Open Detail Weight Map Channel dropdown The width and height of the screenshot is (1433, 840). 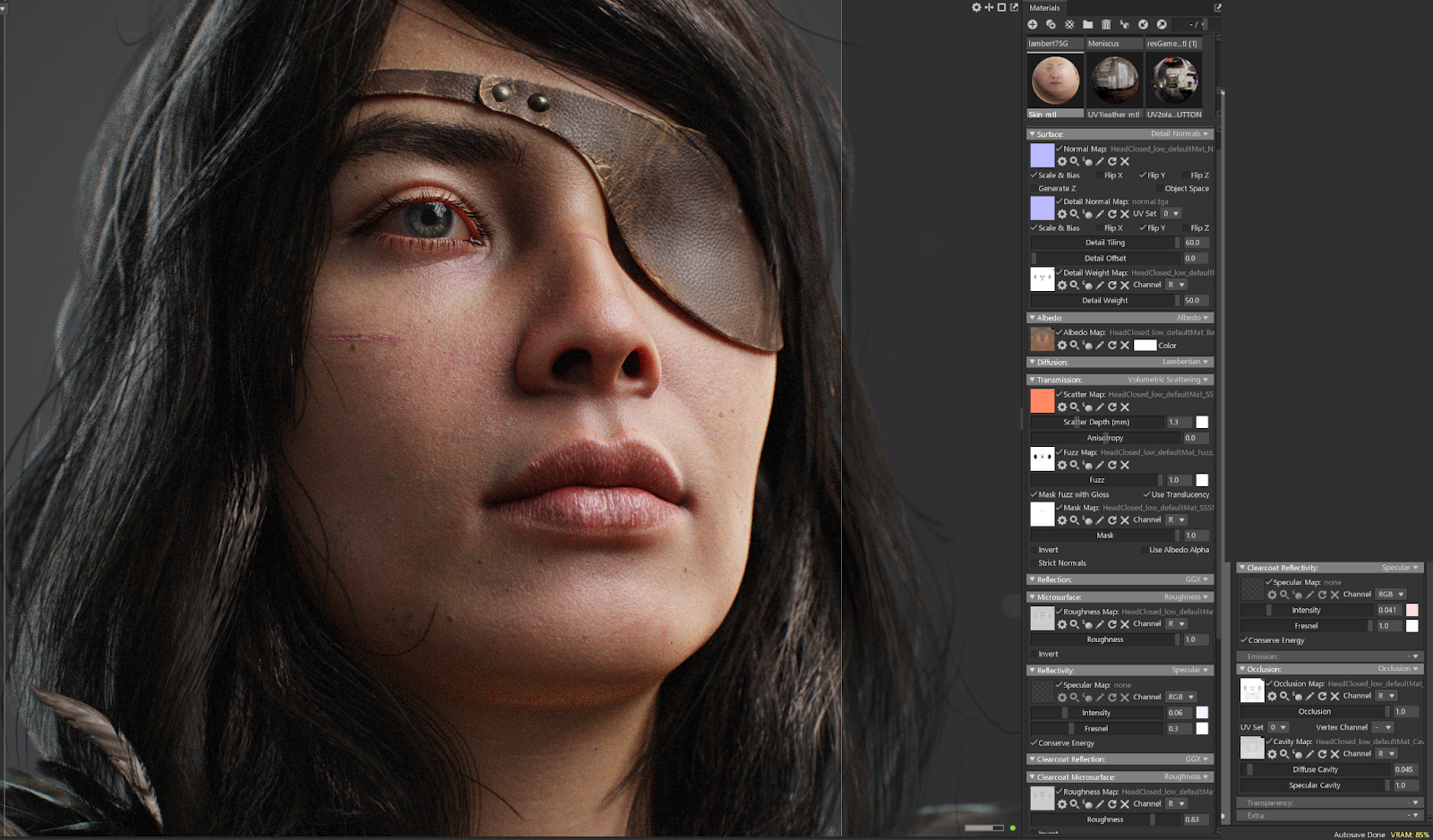(x=1176, y=286)
